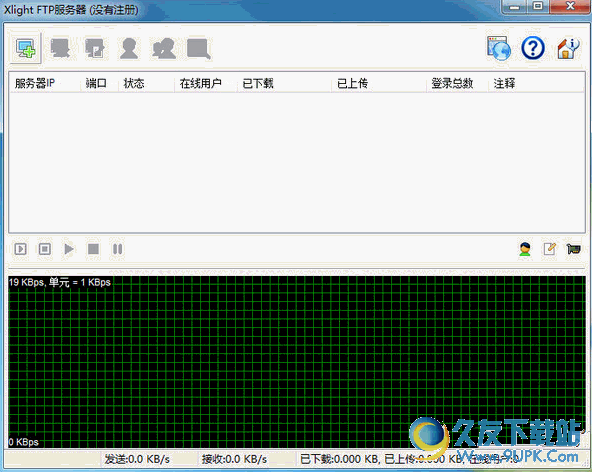Viewport: 592px width, 472px height.
Task: Click the 已下载:0.000 KB status text
Action: click(x=339, y=459)
